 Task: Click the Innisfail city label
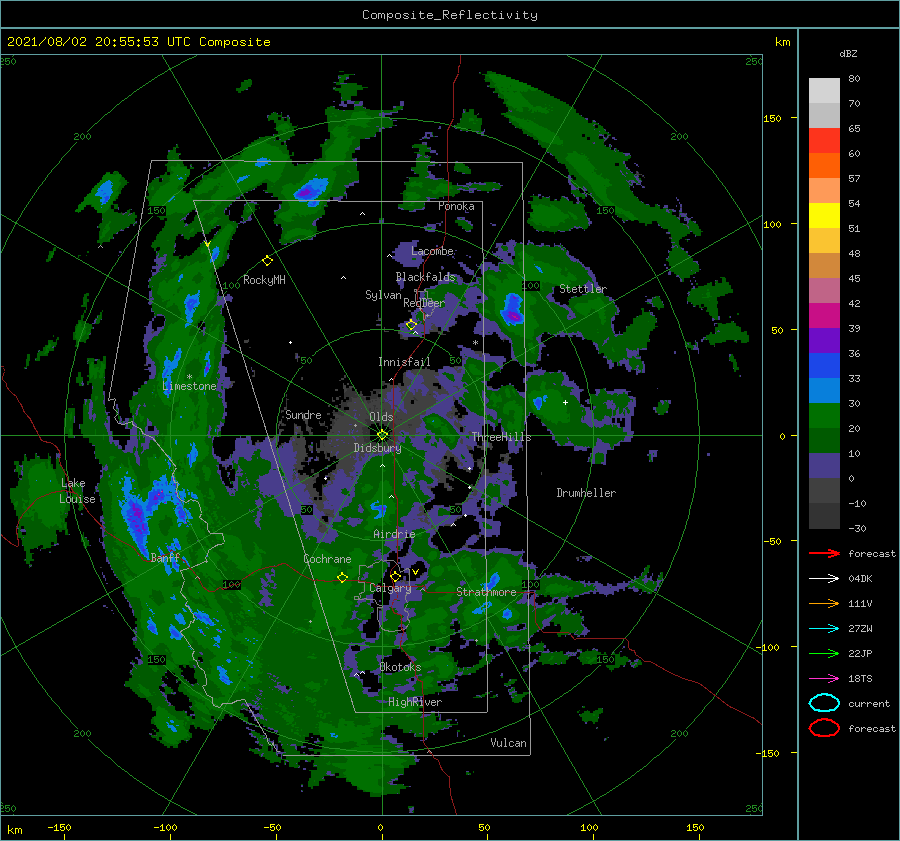404,362
